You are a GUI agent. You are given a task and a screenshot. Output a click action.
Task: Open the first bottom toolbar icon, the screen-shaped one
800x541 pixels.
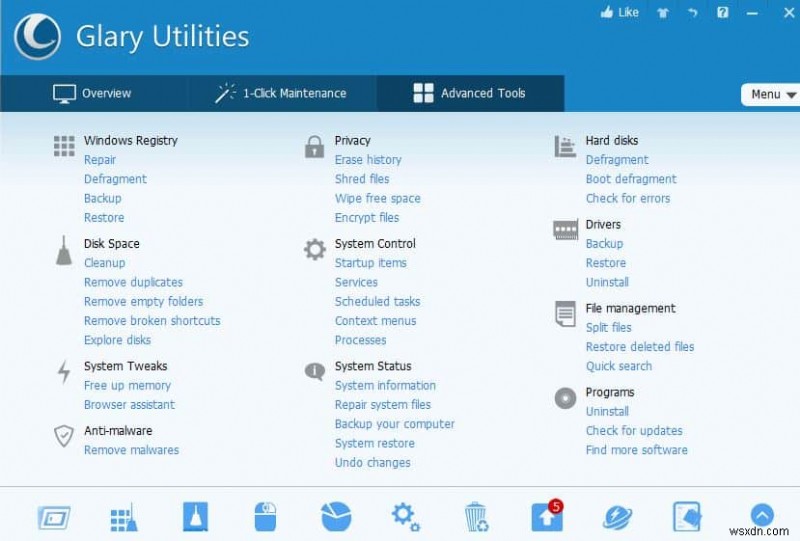coord(54,518)
